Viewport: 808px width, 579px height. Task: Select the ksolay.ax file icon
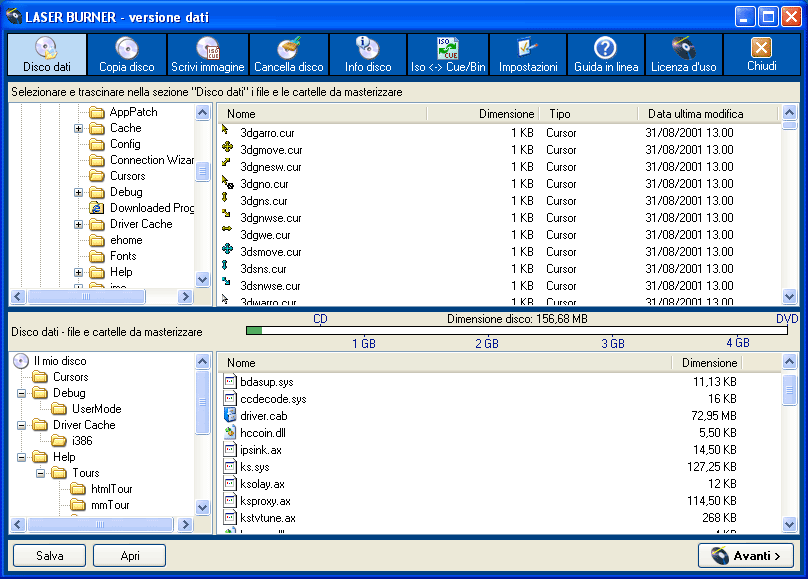click(x=230, y=483)
